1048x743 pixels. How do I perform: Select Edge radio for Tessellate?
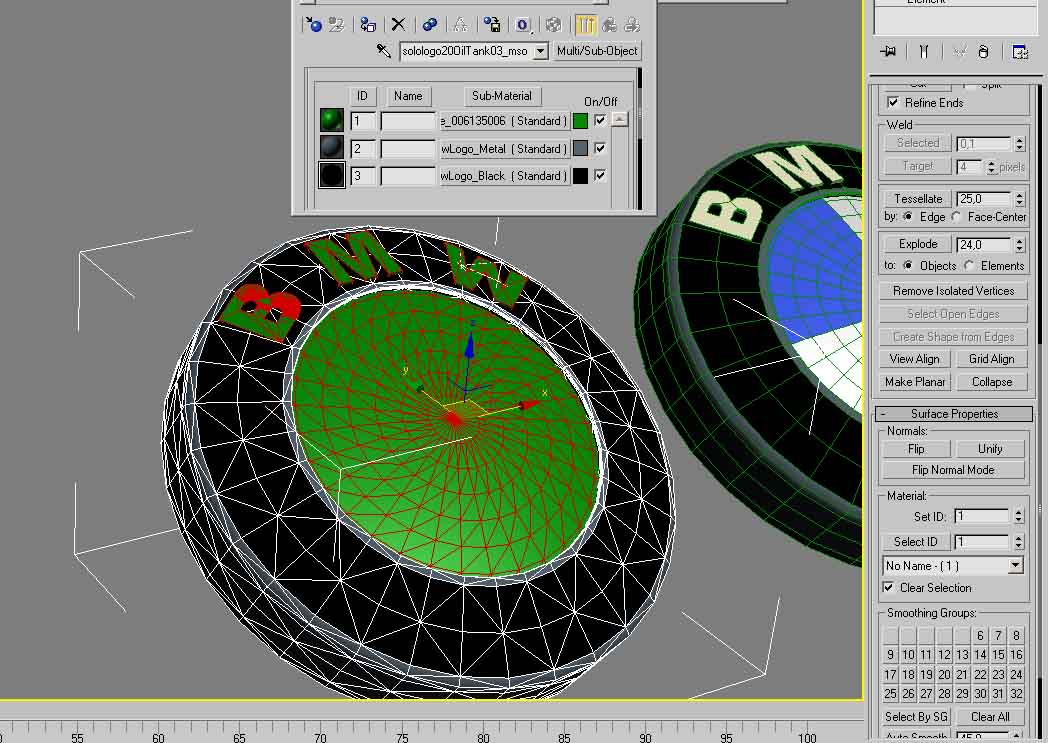(x=908, y=216)
